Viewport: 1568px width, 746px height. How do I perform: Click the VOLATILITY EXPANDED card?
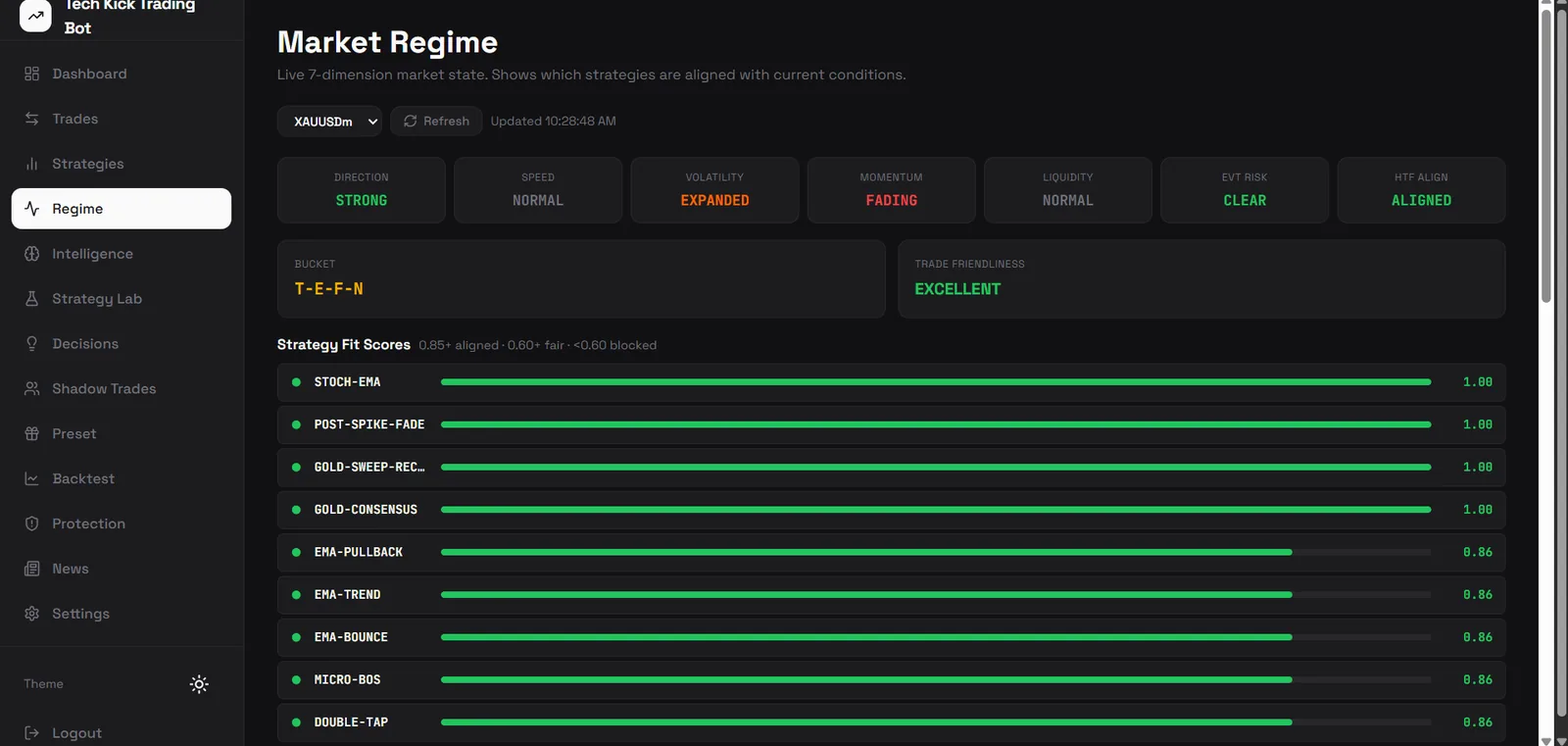[714, 190]
